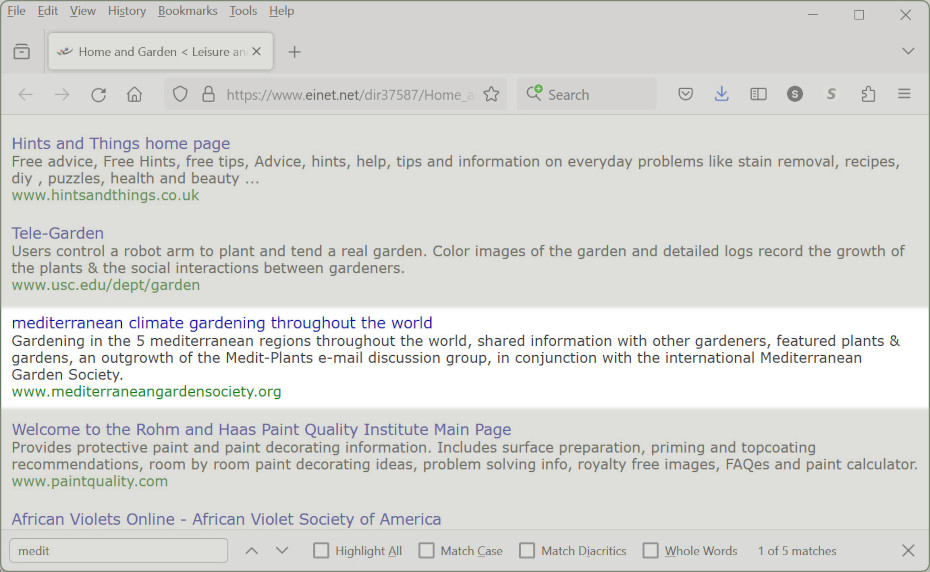
Task: Jump to next find match arrow
Action: tap(282, 551)
